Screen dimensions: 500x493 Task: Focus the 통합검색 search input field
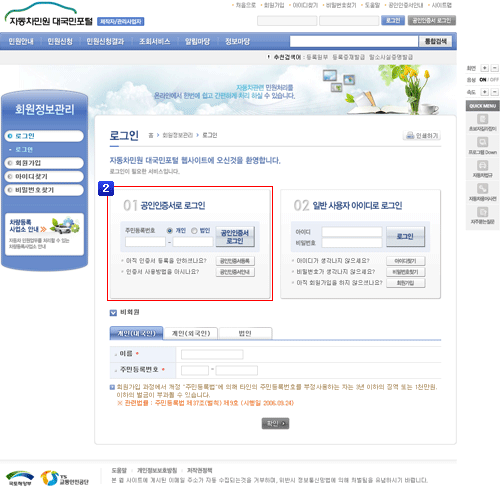click(354, 41)
